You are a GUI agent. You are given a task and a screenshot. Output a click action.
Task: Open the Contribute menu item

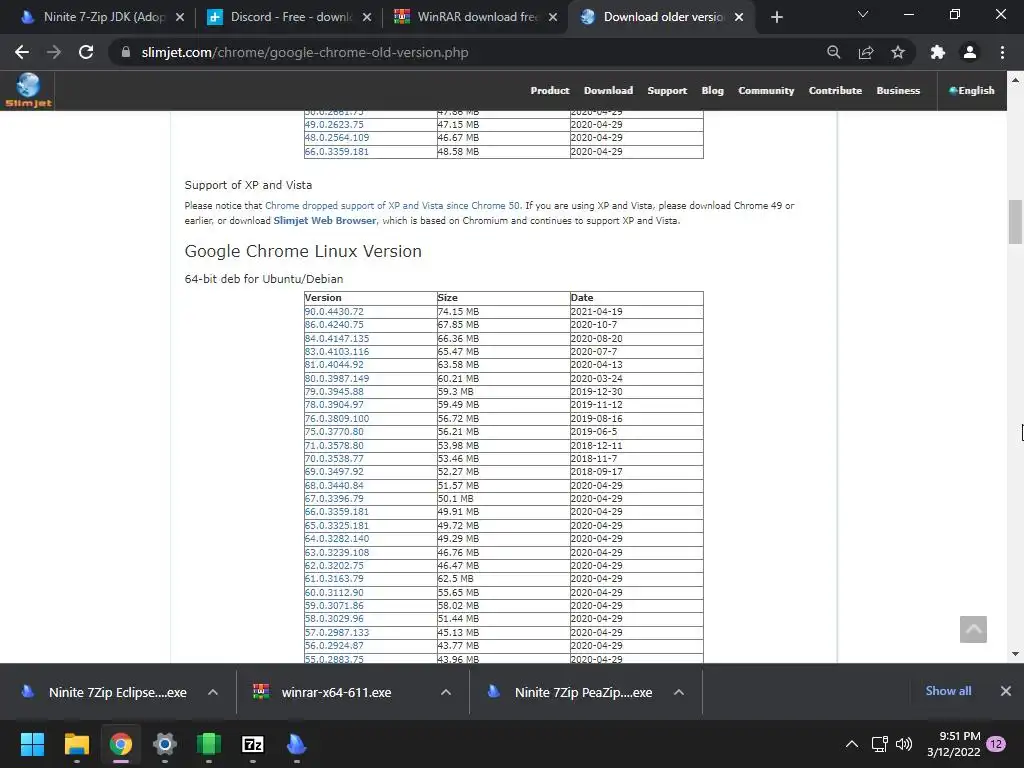835,91
